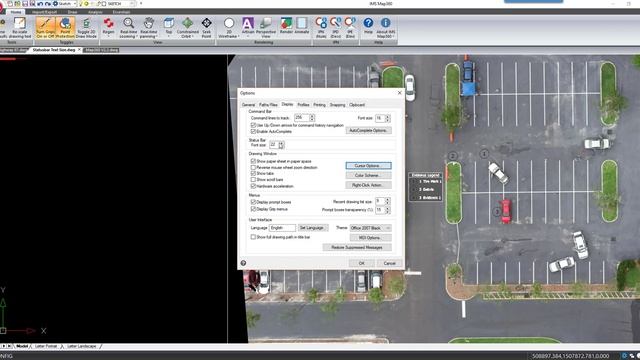Screen dimensions: 640x360
Task: Click Toggle 2D Draw Mode
Action: (86, 27)
